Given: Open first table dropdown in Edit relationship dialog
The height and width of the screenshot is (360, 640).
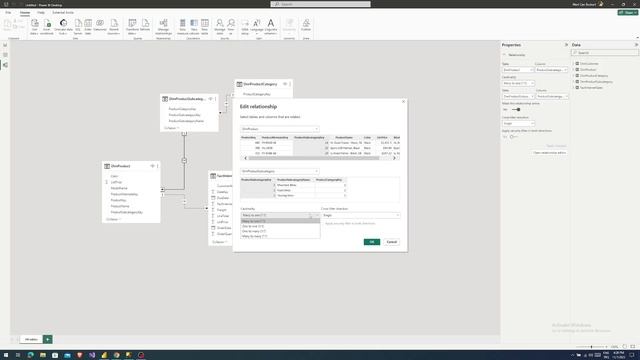Looking at the screenshot, I should pyautogui.click(x=280, y=129).
